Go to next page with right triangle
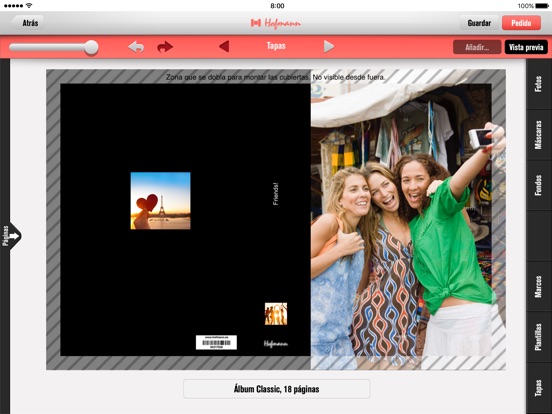Image resolution: width=552 pixels, height=414 pixels. tap(328, 46)
